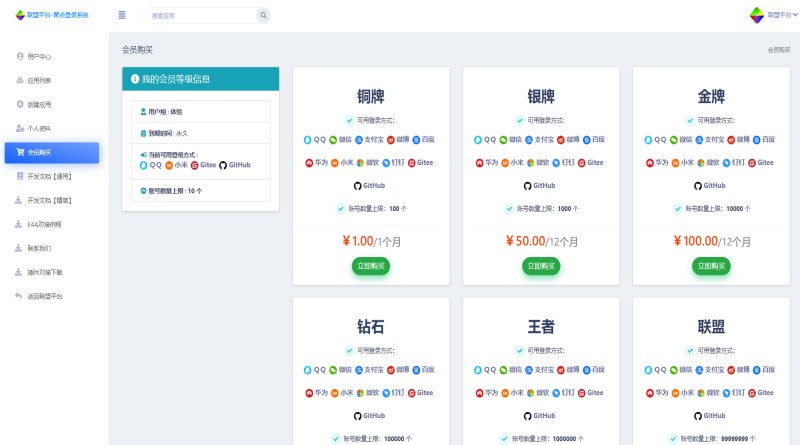Click the ¥50.00/12个月 price
Image resolution: width=800 pixels, height=445 pixels.
point(542,241)
